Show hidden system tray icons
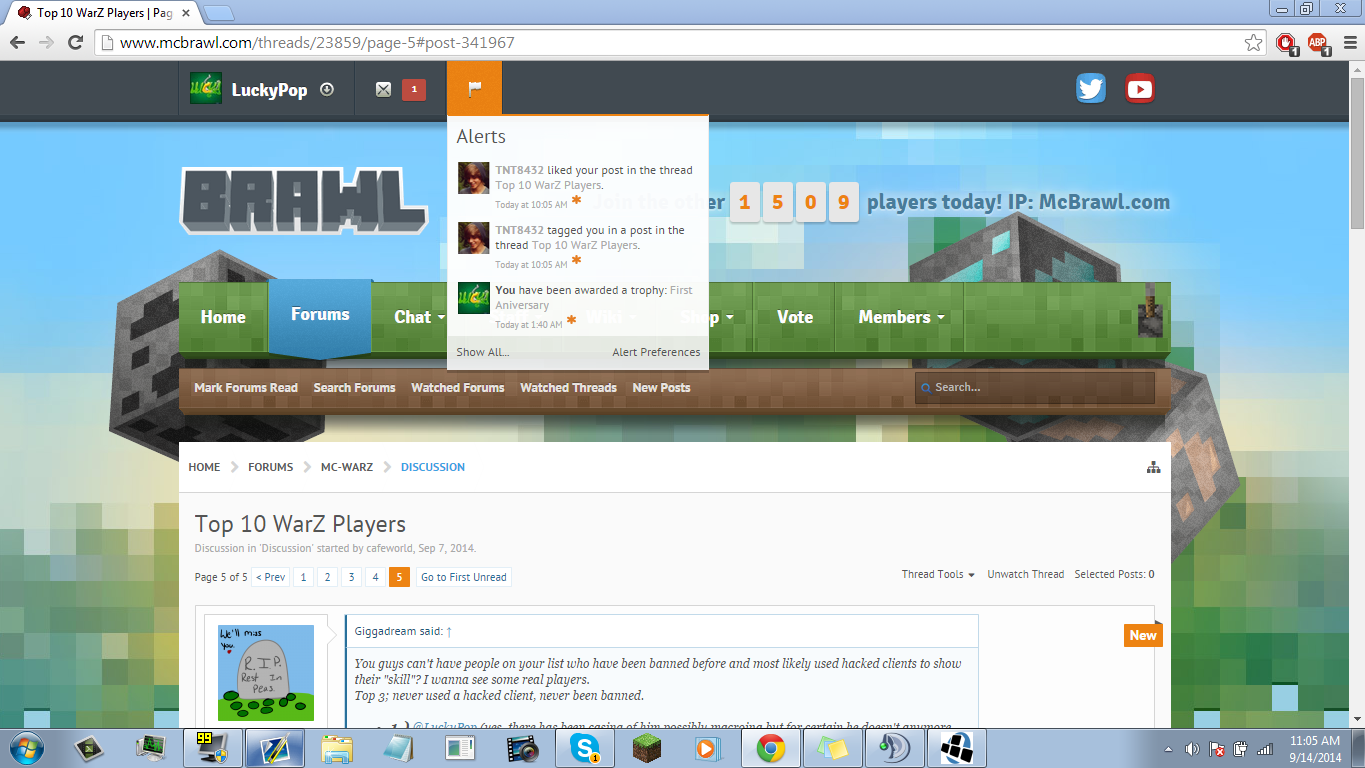This screenshot has width=1365, height=768. [x=1168, y=748]
